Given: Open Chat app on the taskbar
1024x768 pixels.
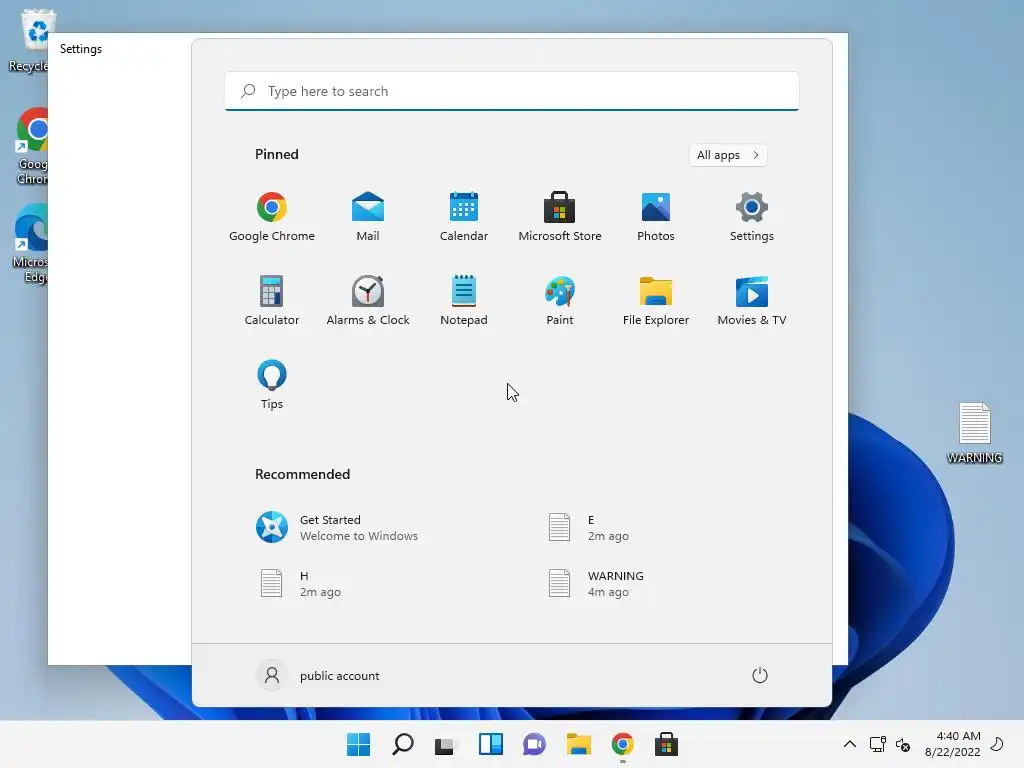Looking at the screenshot, I should click(534, 744).
